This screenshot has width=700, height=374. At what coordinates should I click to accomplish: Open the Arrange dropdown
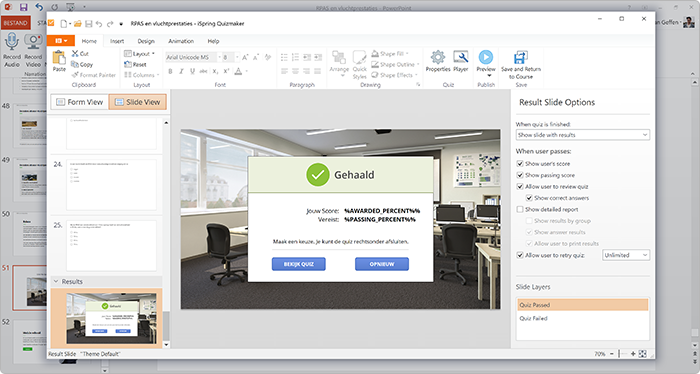pyautogui.click(x=339, y=63)
